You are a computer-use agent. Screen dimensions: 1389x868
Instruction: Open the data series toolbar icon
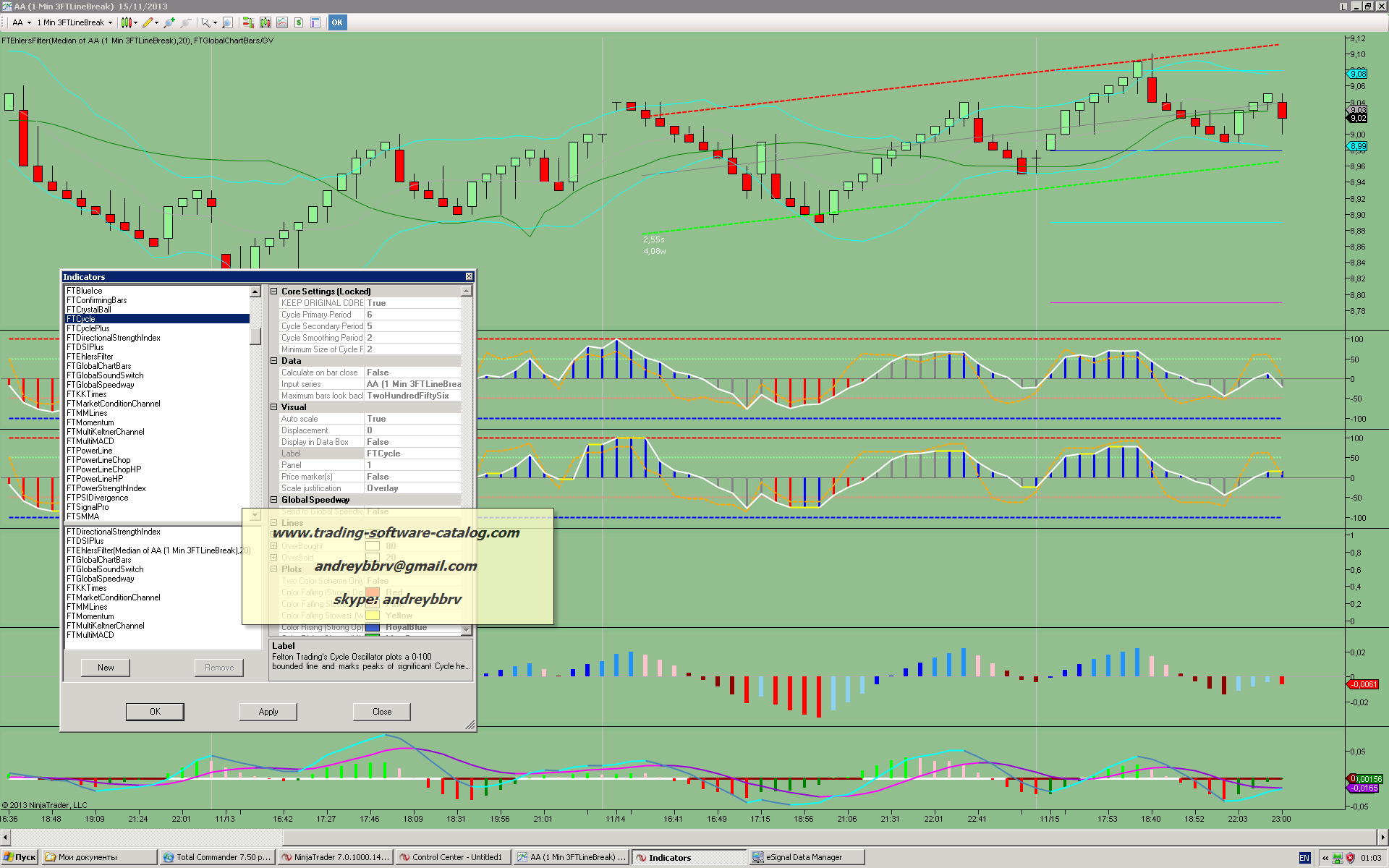point(266,22)
